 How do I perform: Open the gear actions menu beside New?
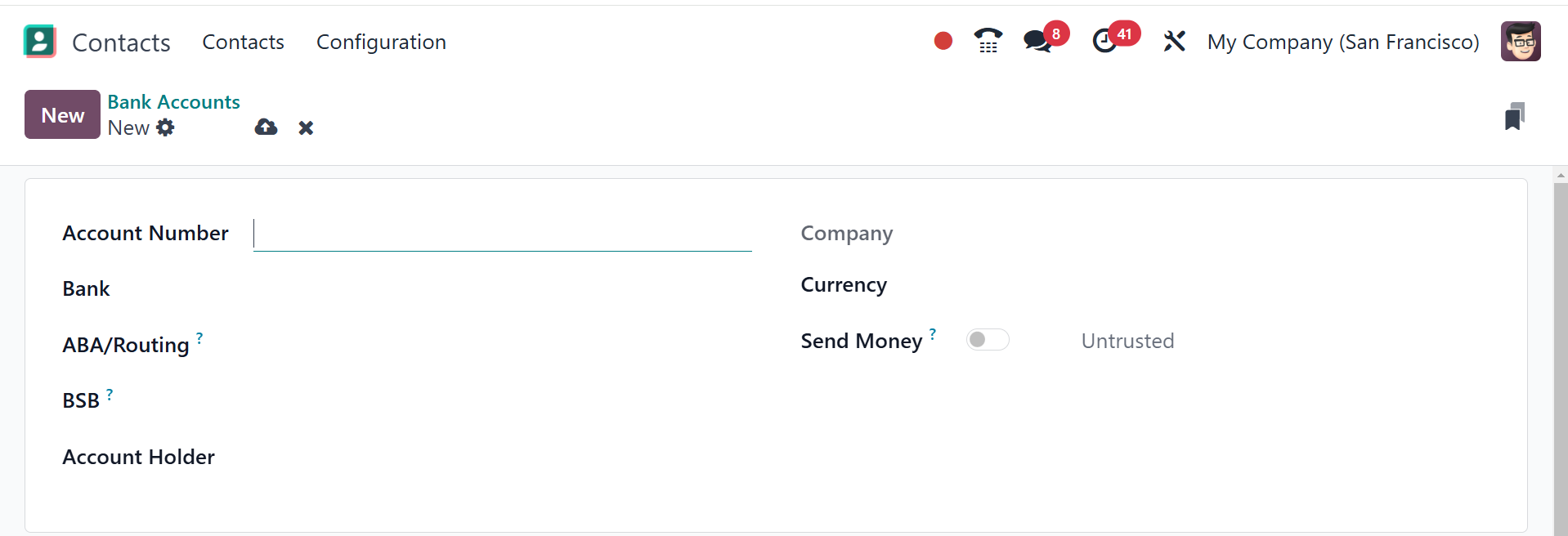(165, 127)
